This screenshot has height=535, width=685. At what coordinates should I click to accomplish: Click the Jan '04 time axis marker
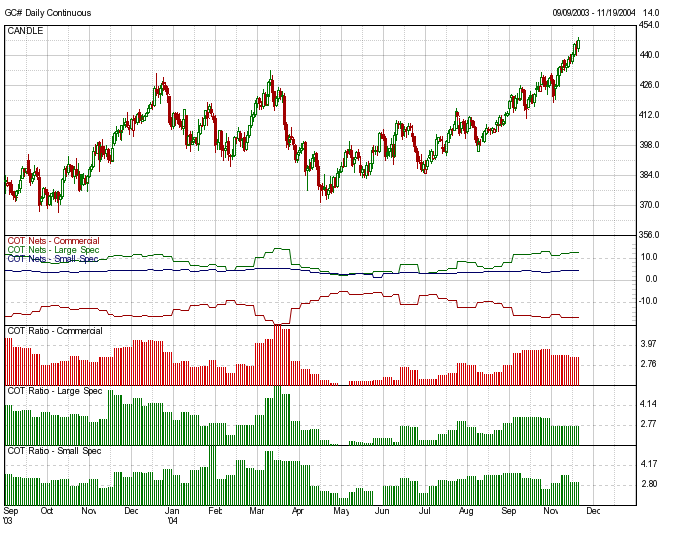[x=172, y=515]
